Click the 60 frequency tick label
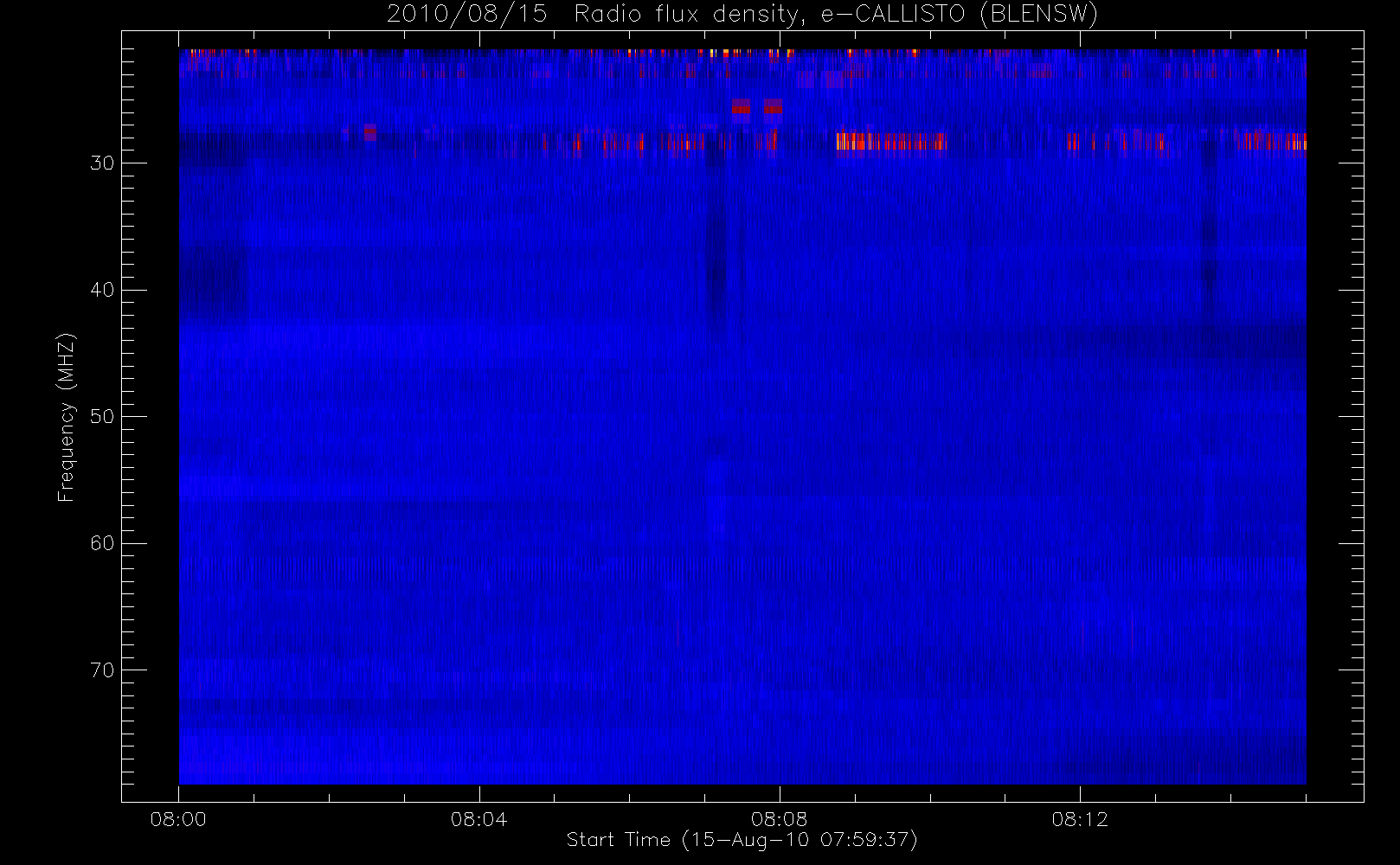Screen dimensions: 1400x865 click(x=102, y=543)
